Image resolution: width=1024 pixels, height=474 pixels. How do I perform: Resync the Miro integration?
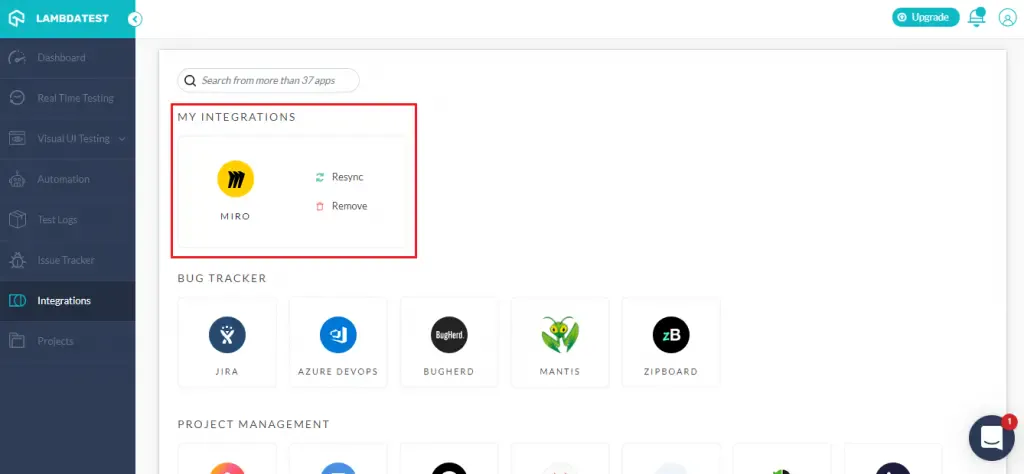340,177
